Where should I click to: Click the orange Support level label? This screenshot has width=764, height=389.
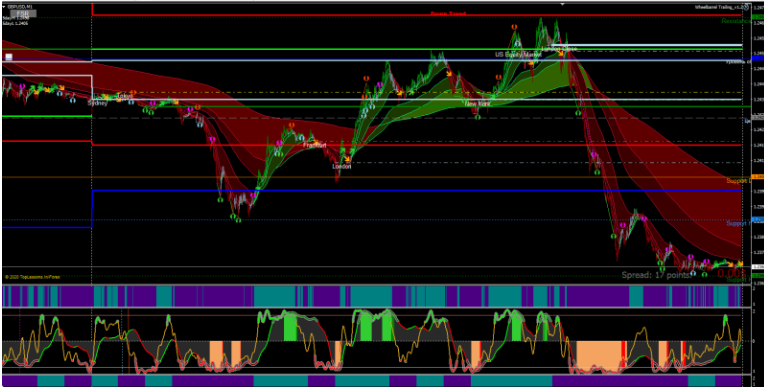tap(738, 181)
